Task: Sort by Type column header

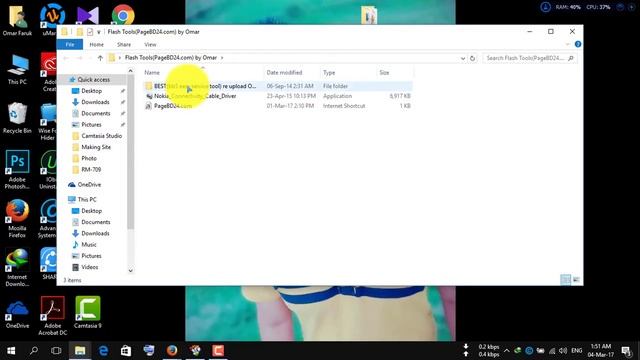Action: click(x=329, y=73)
